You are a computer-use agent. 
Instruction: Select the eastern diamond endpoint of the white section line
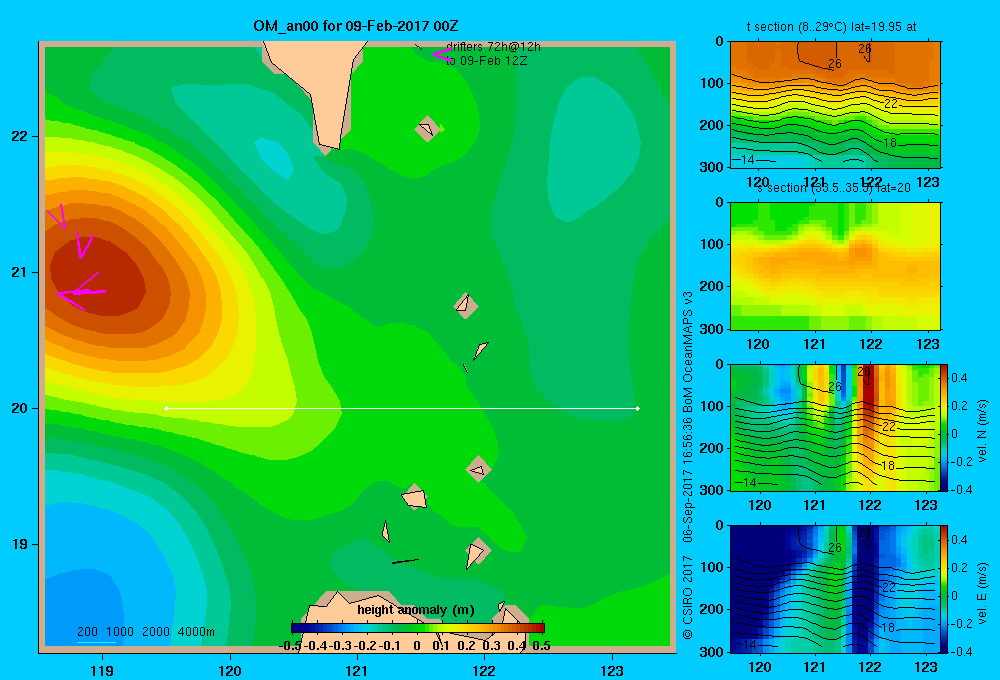638,408
